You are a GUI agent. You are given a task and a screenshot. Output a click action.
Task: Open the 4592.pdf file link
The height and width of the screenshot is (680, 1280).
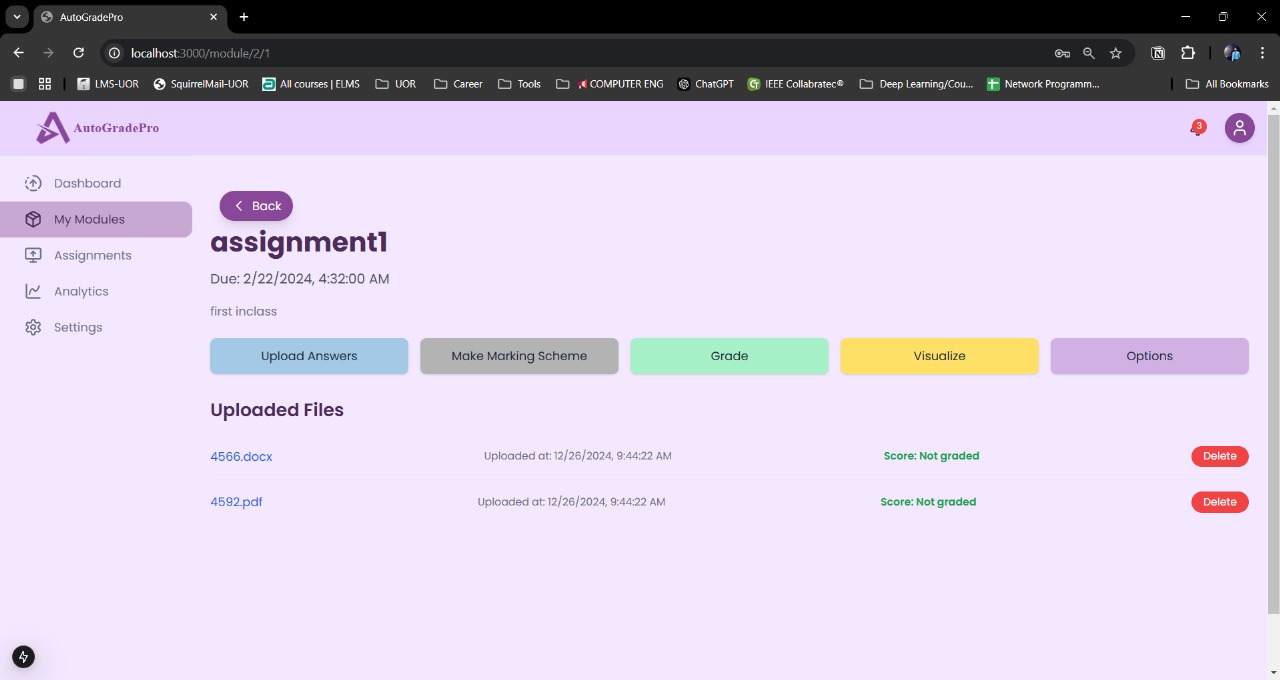tap(236, 502)
